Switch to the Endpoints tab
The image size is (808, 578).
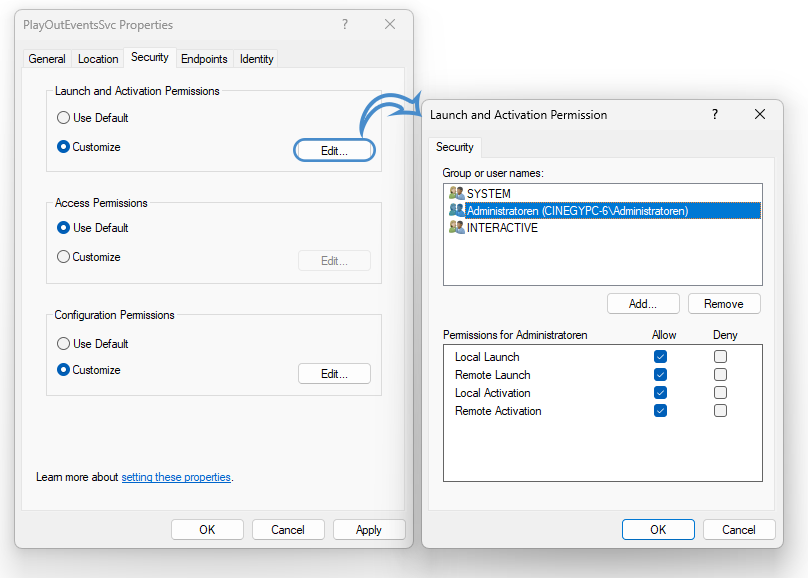point(204,59)
